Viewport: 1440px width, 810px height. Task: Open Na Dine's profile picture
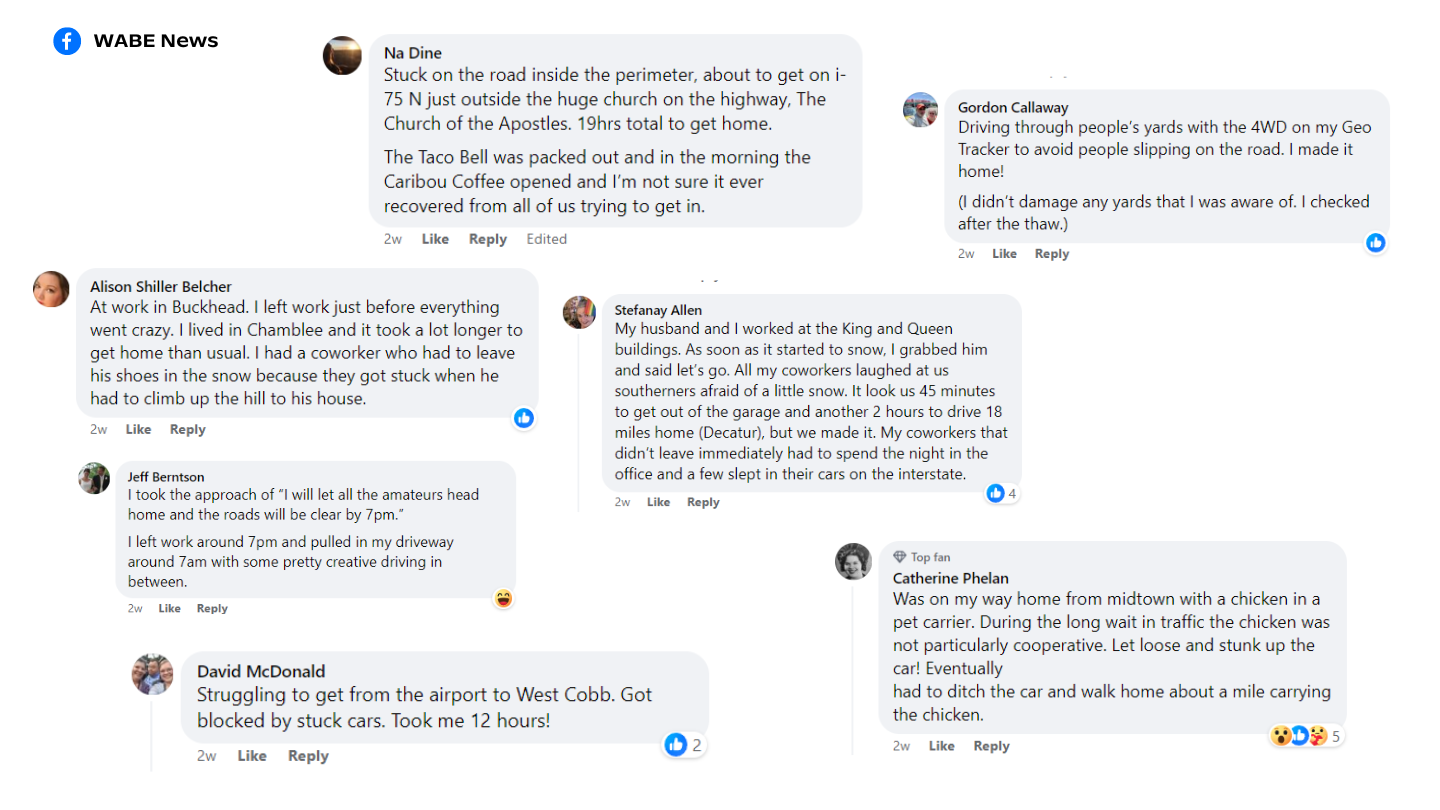coord(342,55)
